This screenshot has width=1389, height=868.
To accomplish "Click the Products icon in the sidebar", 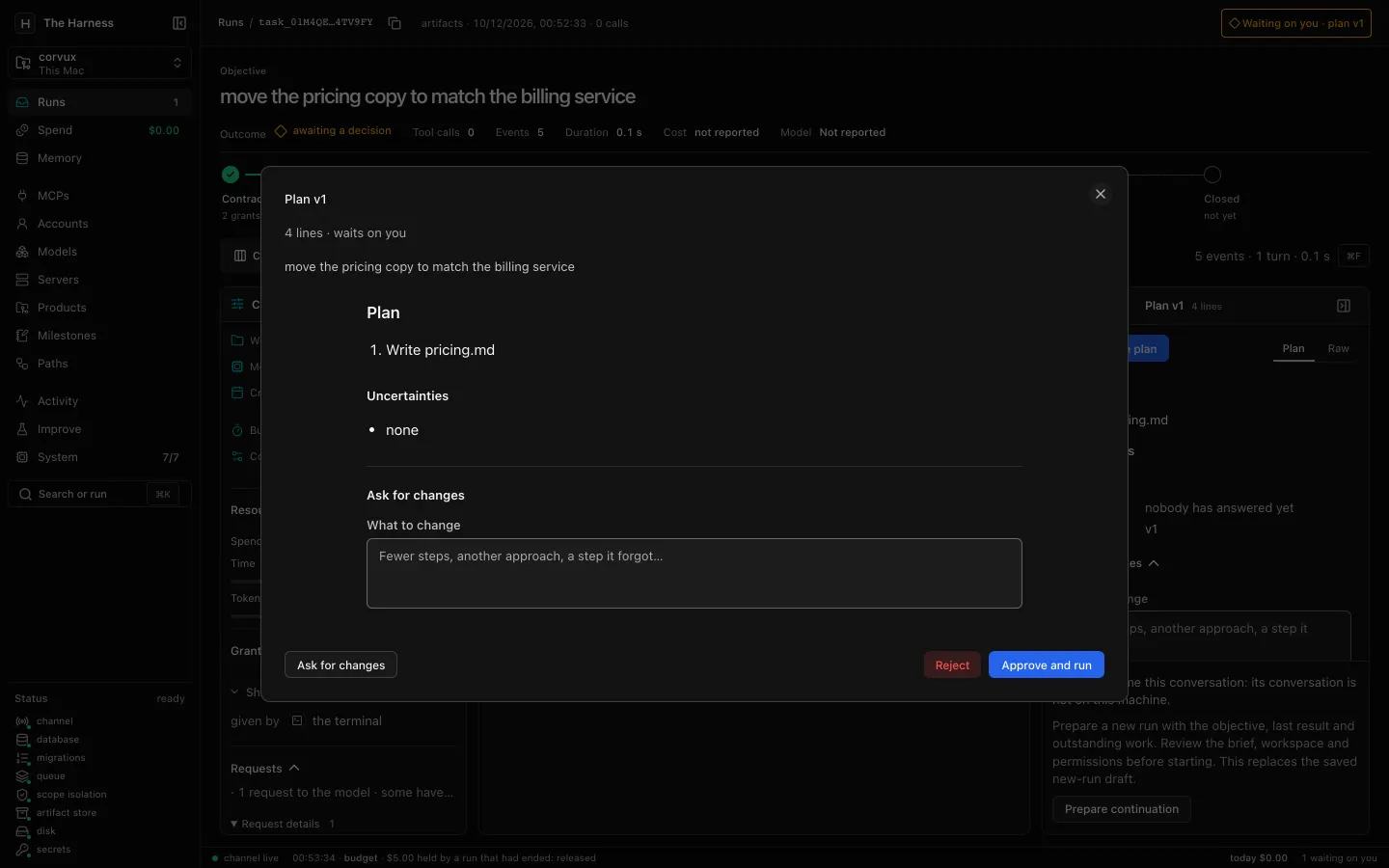I will click(x=22, y=308).
